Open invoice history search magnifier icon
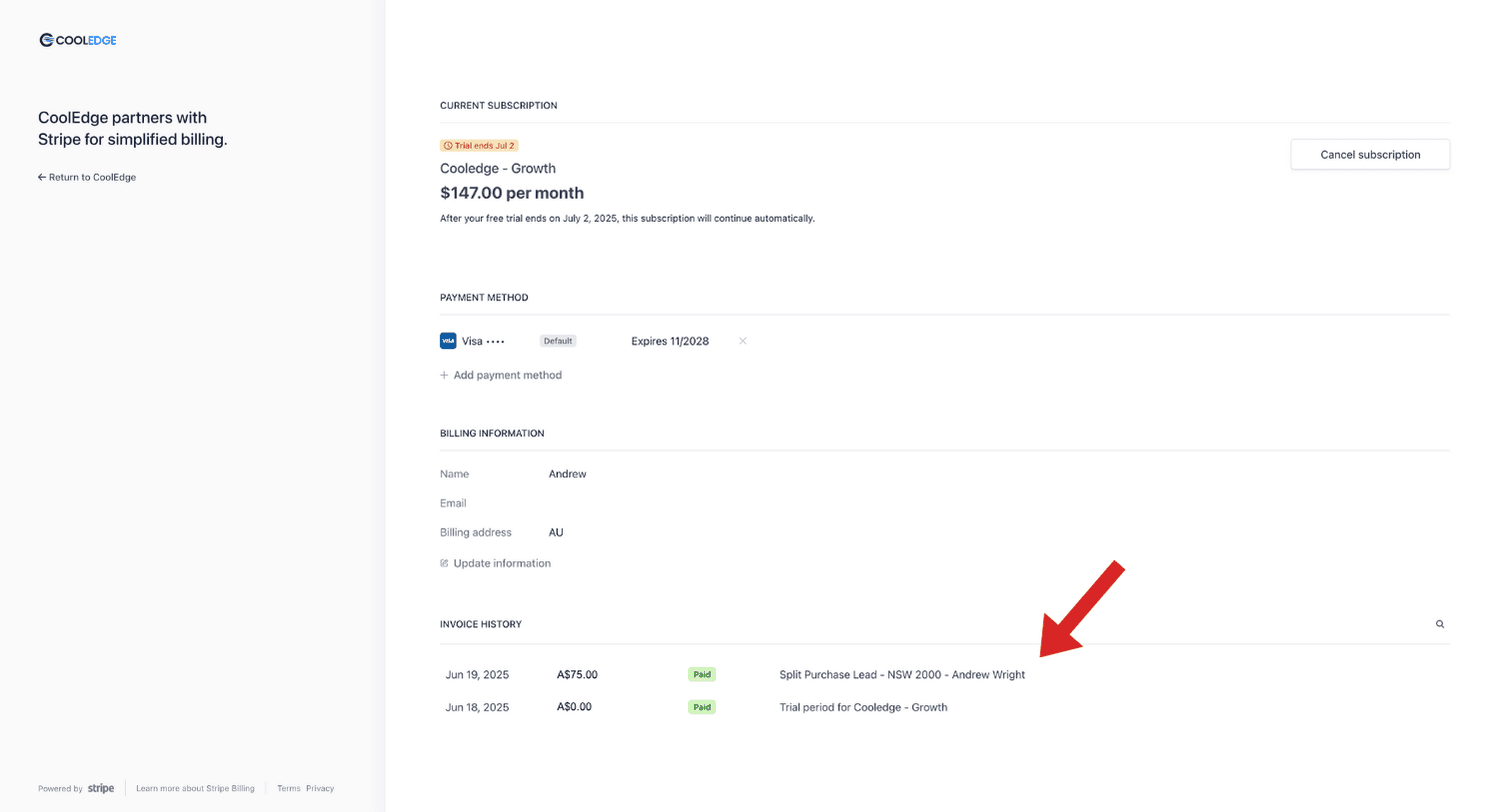 click(x=1440, y=624)
